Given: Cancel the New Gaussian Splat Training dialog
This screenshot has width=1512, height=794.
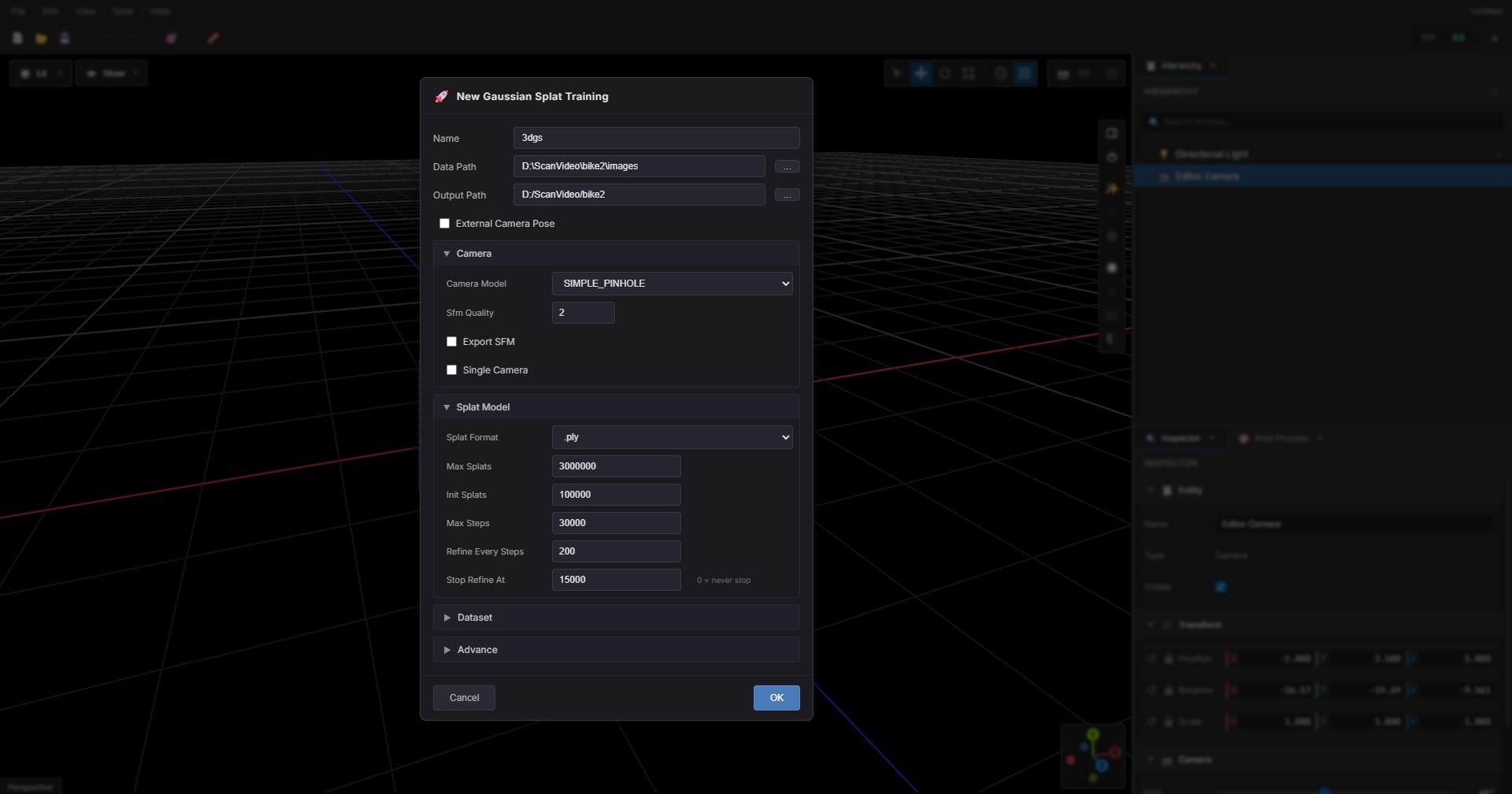Looking at the screenshot, I should coord(464,698).
